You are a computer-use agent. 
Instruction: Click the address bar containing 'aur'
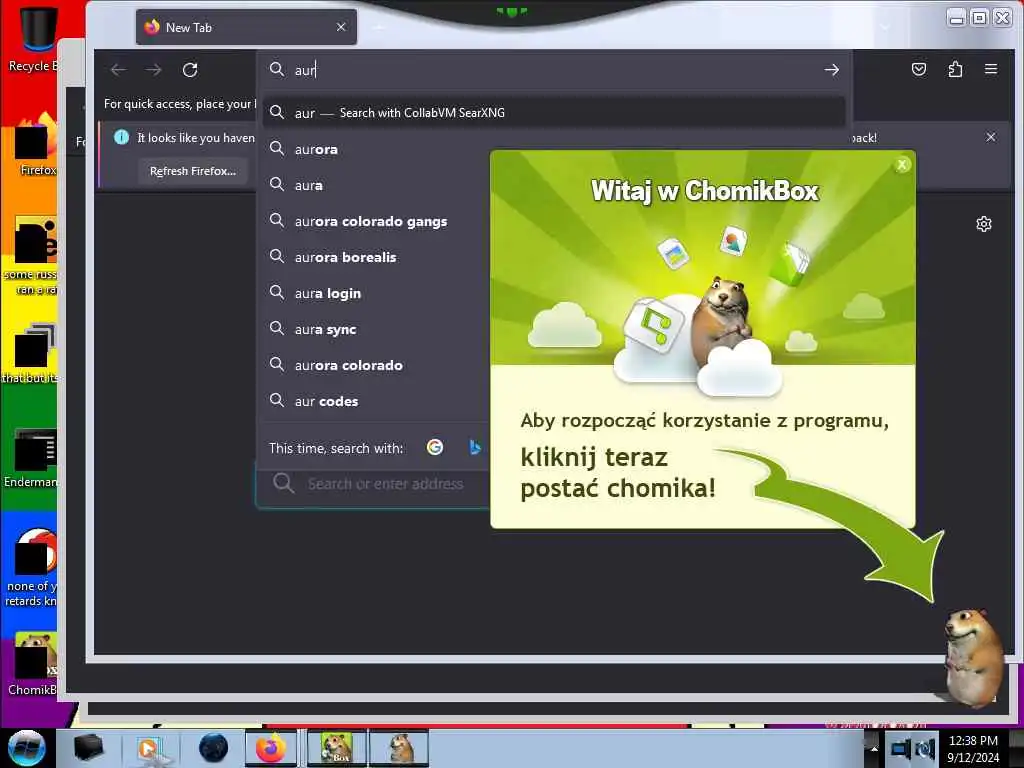coord(554,70)
